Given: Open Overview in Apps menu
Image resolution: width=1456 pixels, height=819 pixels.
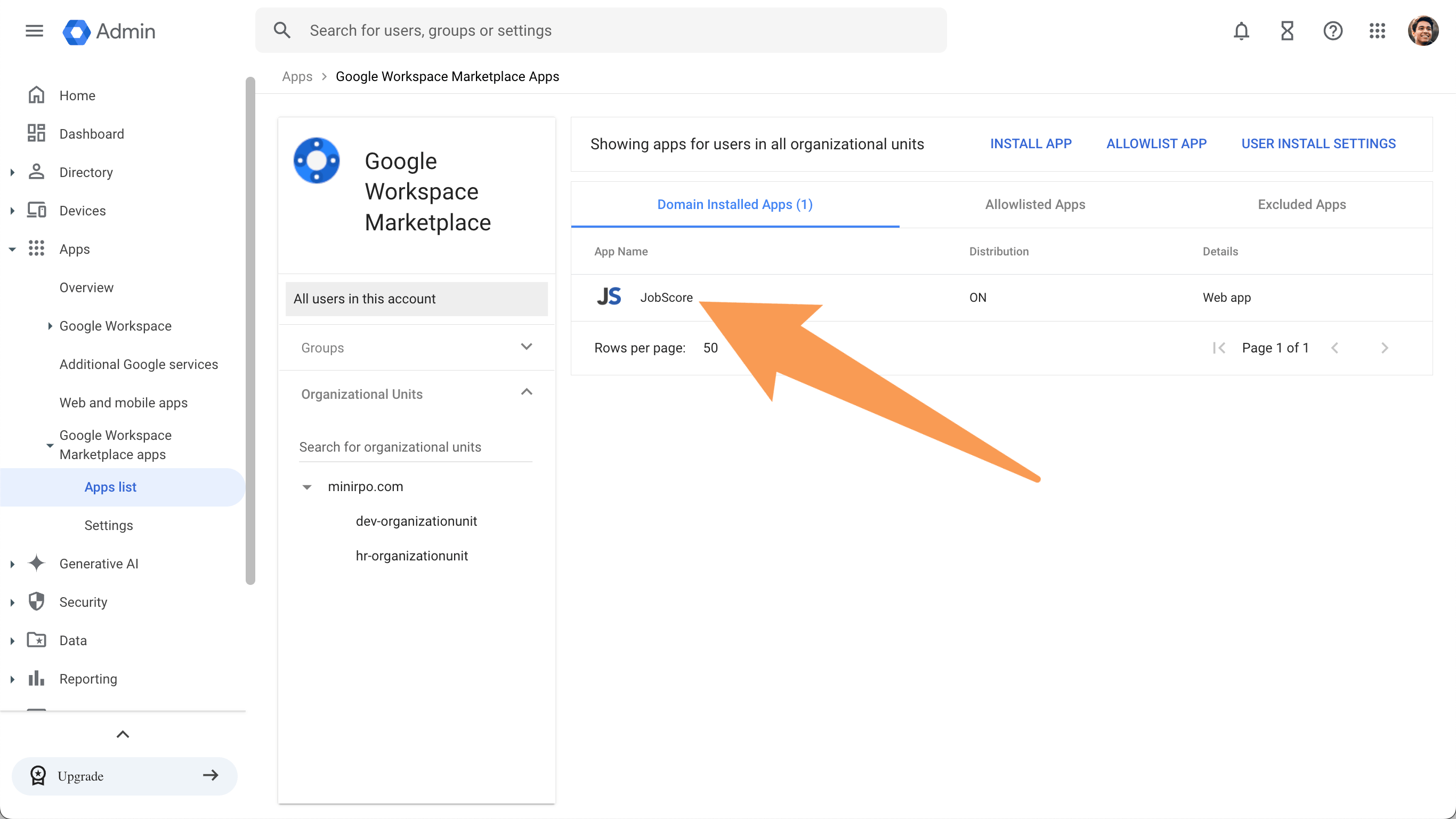Looking at the screenshot, I should [x=86, y=287].
